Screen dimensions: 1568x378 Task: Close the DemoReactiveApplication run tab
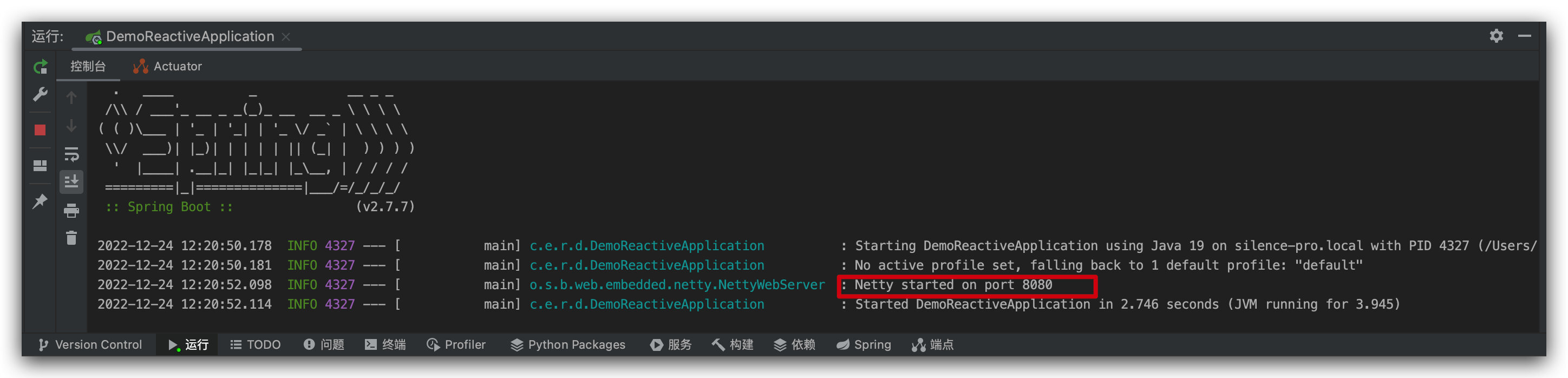pos(286,36)
